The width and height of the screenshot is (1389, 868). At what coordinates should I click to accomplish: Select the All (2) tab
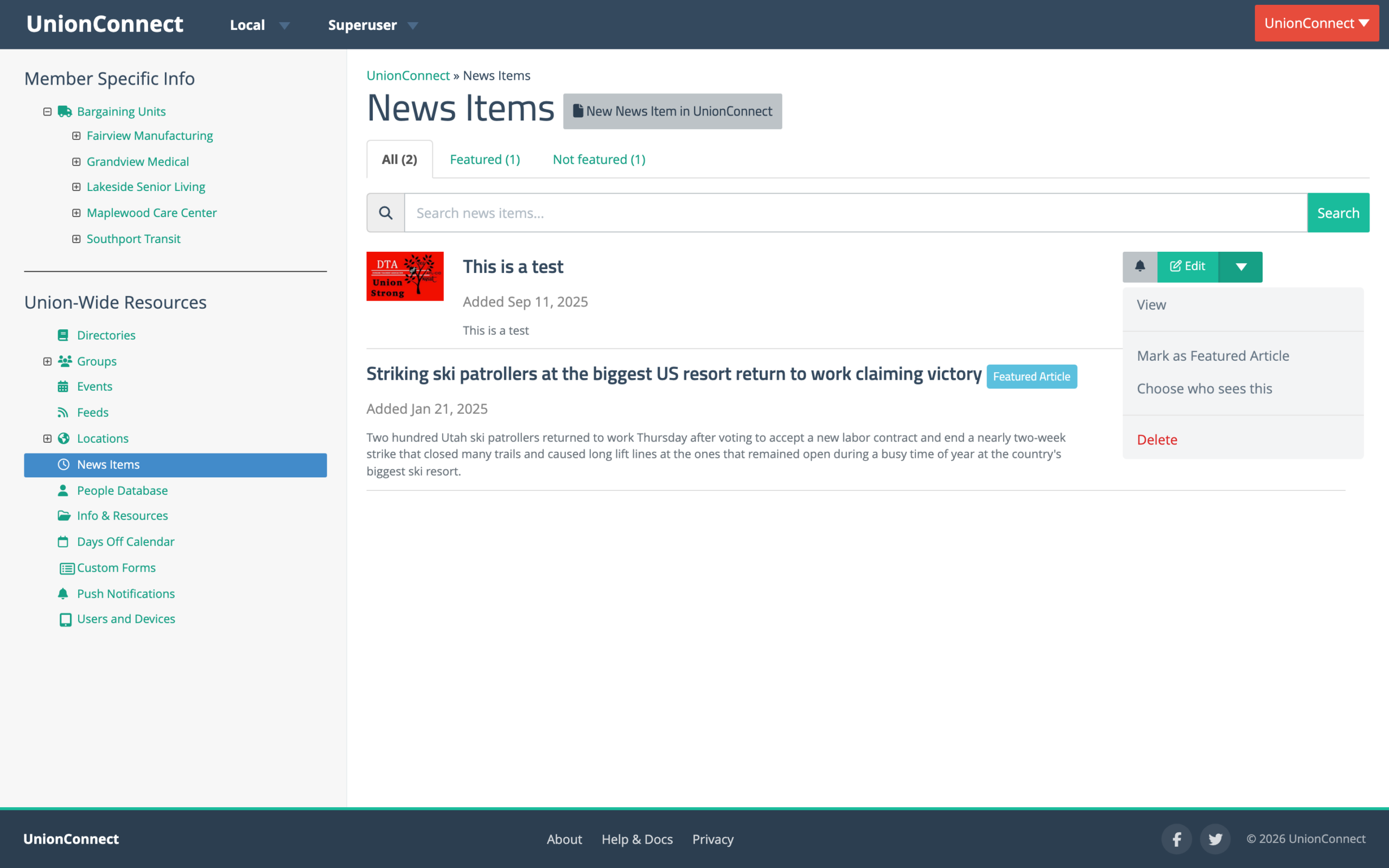pyautogui.click(x=399, y=159)
